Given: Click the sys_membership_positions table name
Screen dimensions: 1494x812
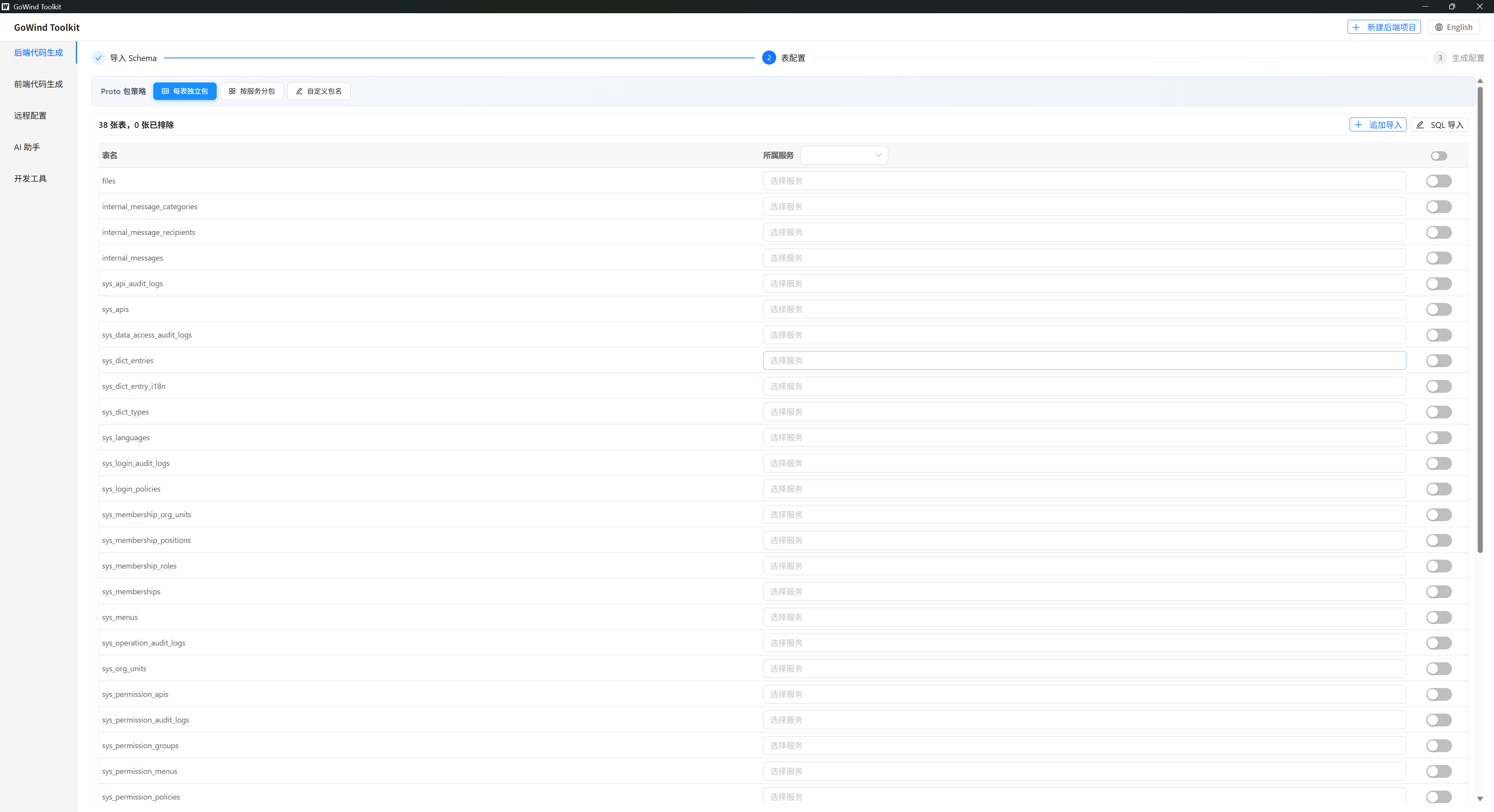Looking at the screenshot, I should 146,540.
